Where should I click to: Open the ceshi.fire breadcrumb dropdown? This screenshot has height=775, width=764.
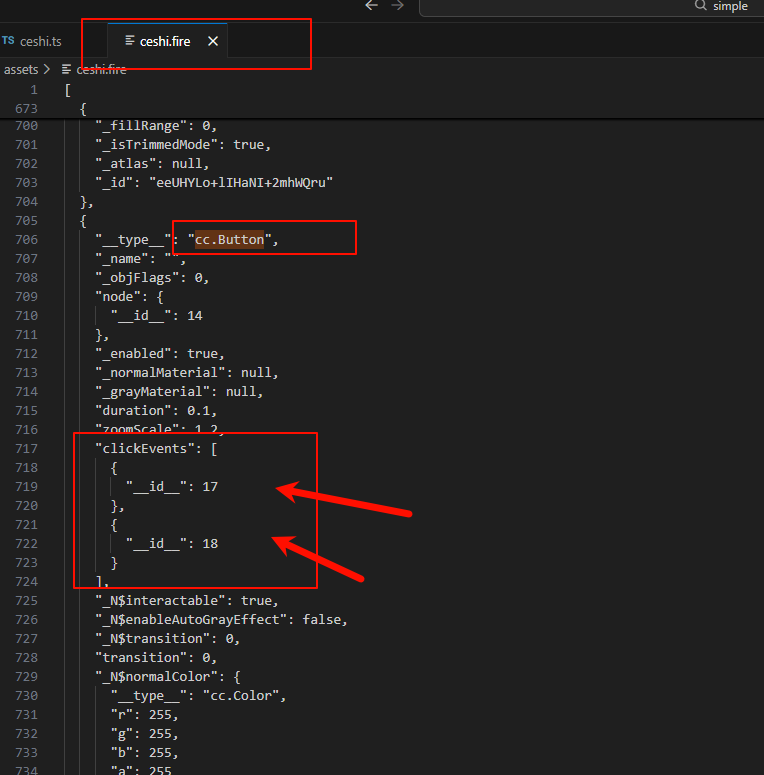tap(101, 70)
